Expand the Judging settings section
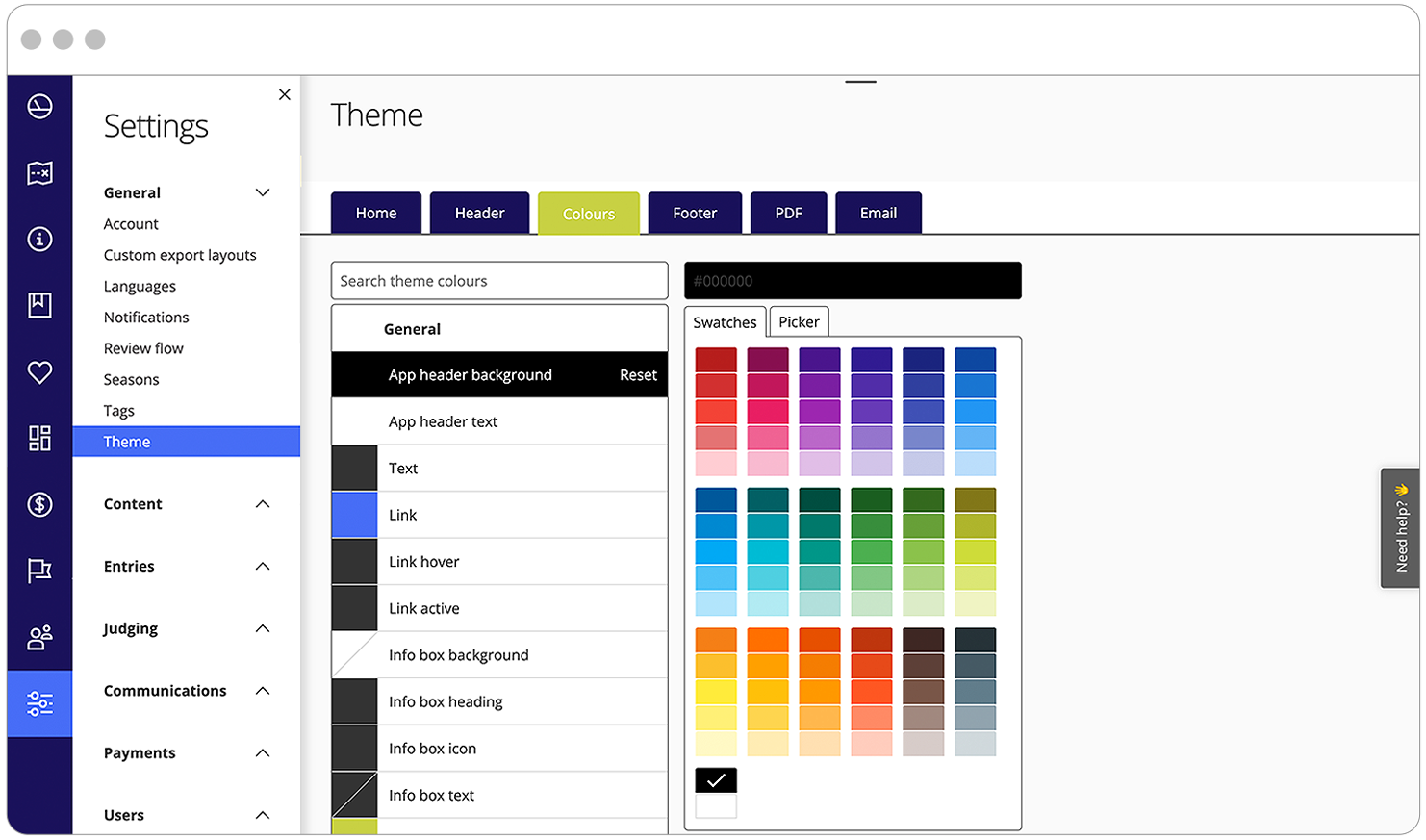 262,627
